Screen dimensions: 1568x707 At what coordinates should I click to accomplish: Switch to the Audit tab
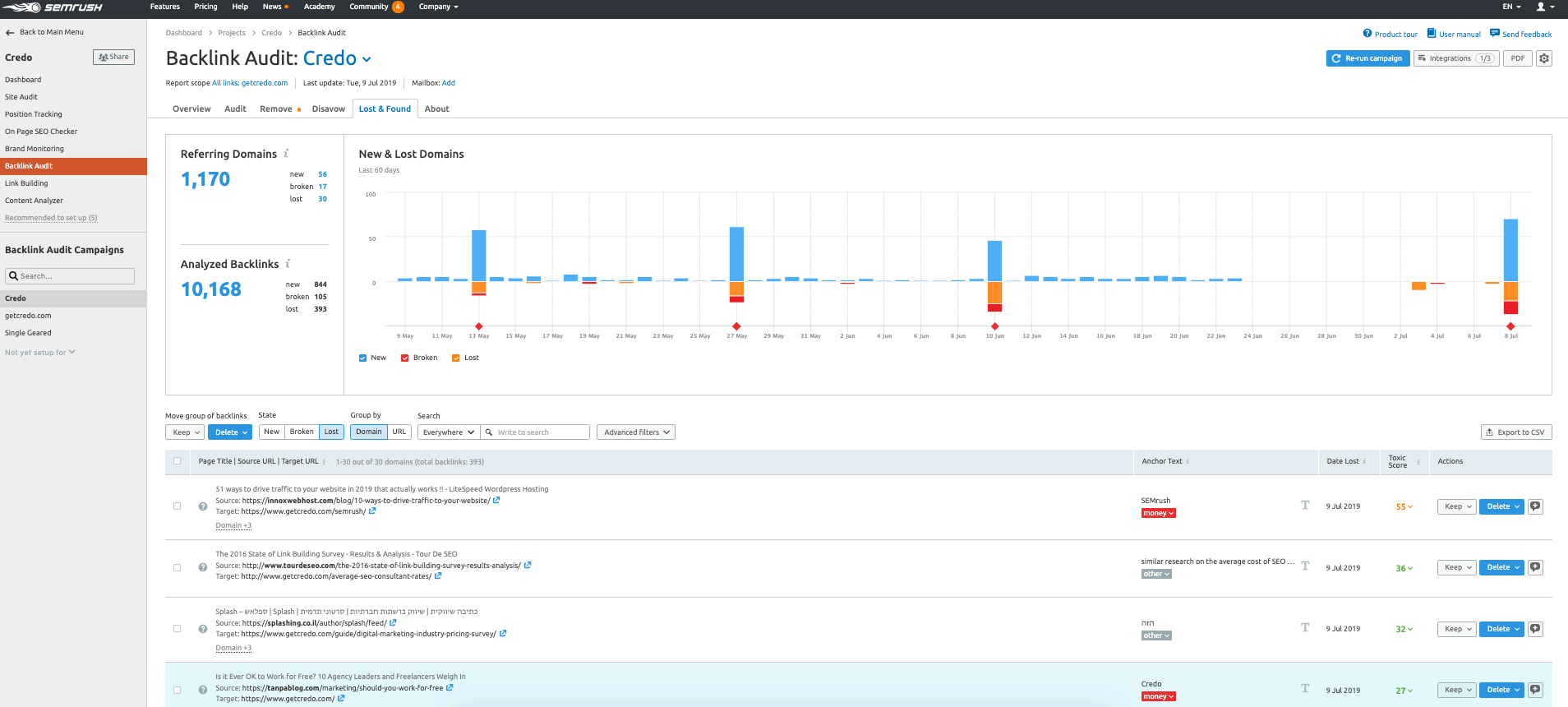[235, 109]
